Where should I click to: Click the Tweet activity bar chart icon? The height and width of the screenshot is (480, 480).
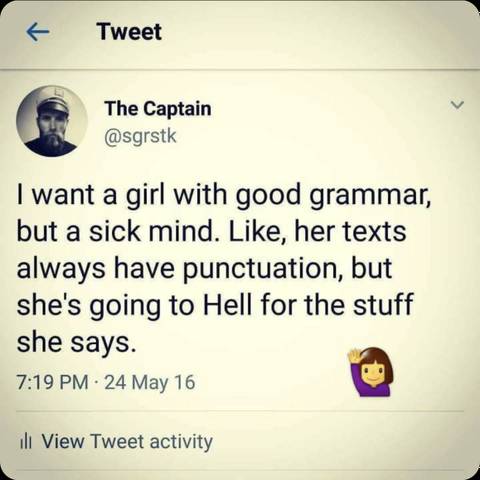26,442
